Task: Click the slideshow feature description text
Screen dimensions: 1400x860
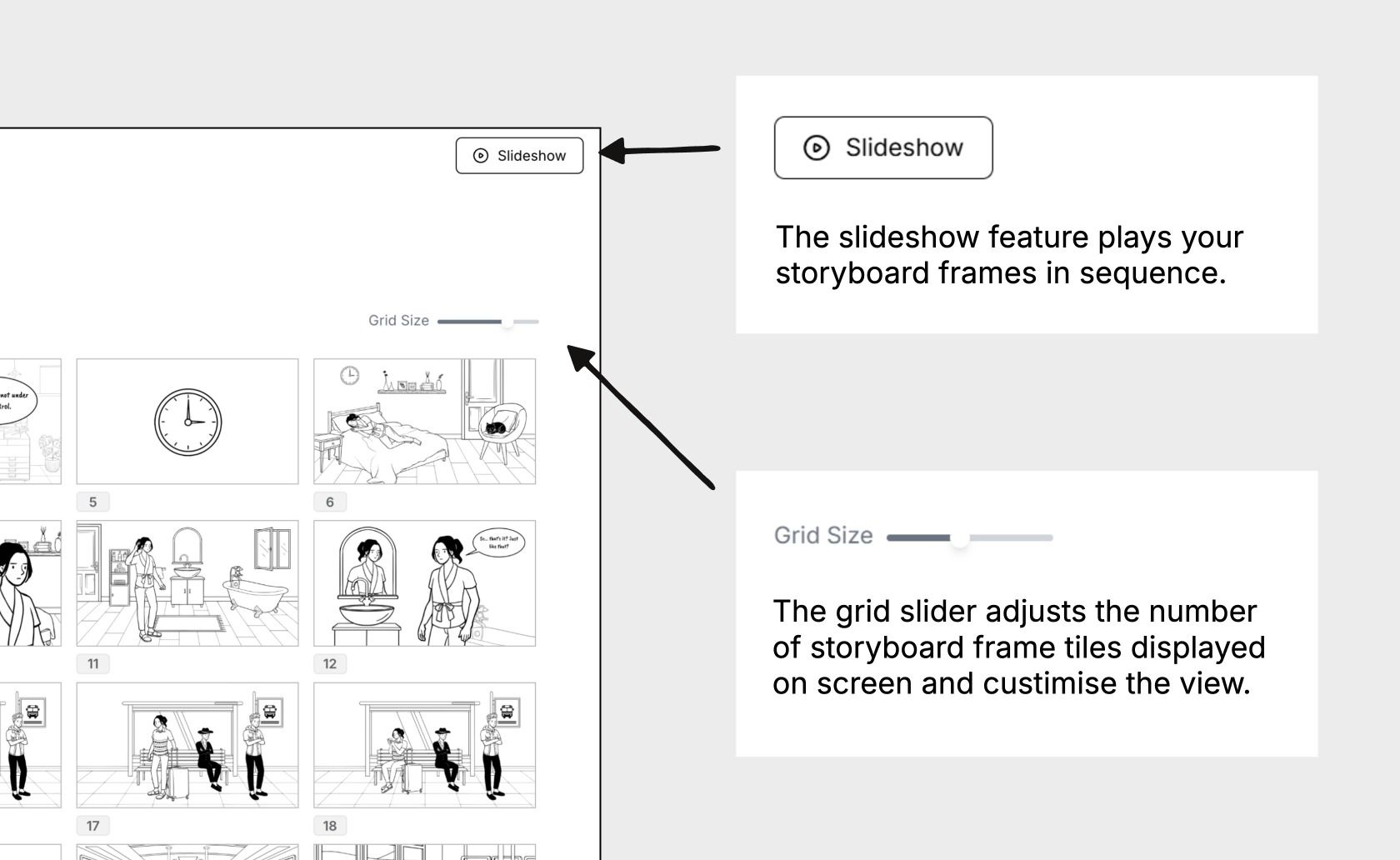Action: (1009, 255)
